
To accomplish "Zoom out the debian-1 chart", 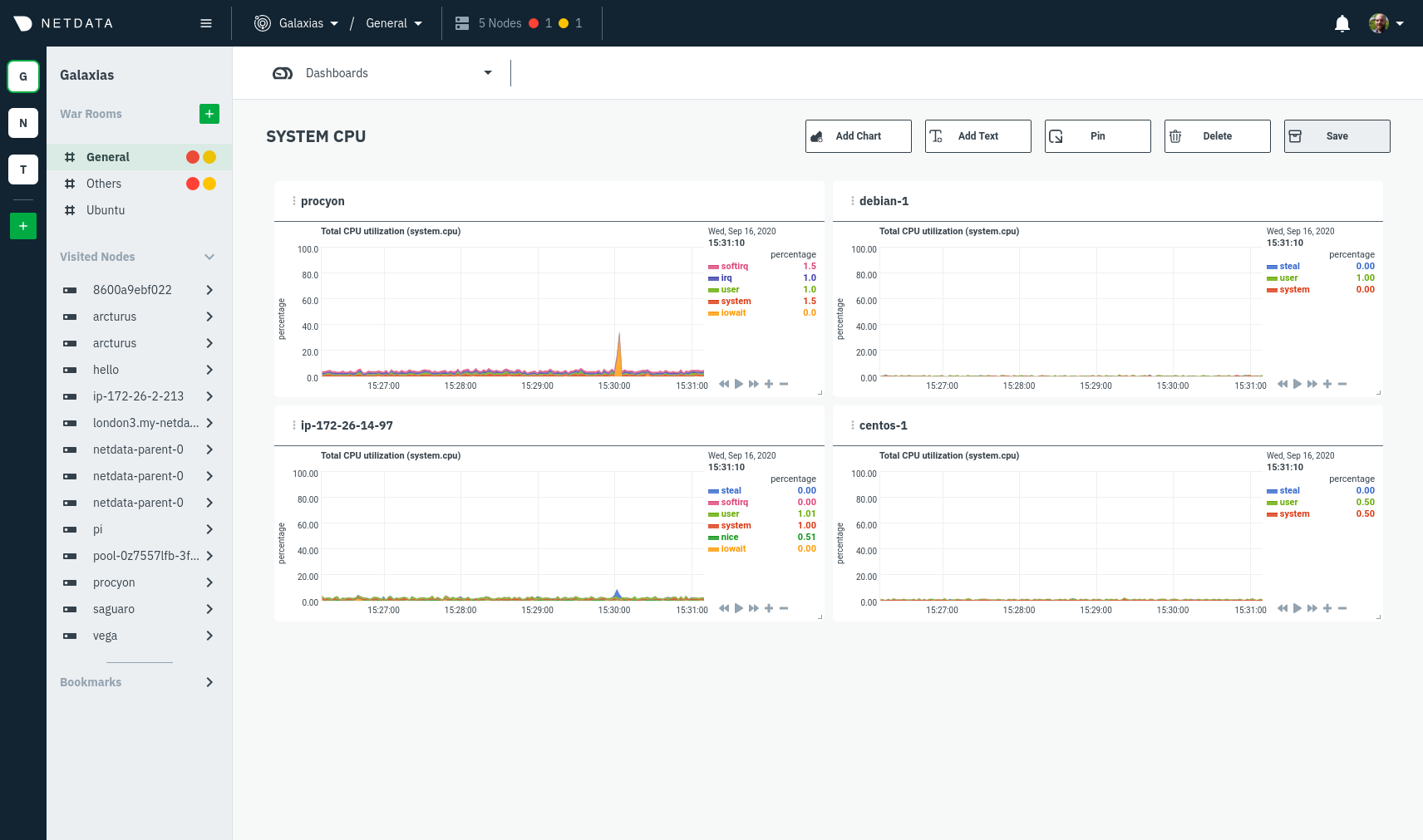I will pyautogui.click(x=1342, y=384).
